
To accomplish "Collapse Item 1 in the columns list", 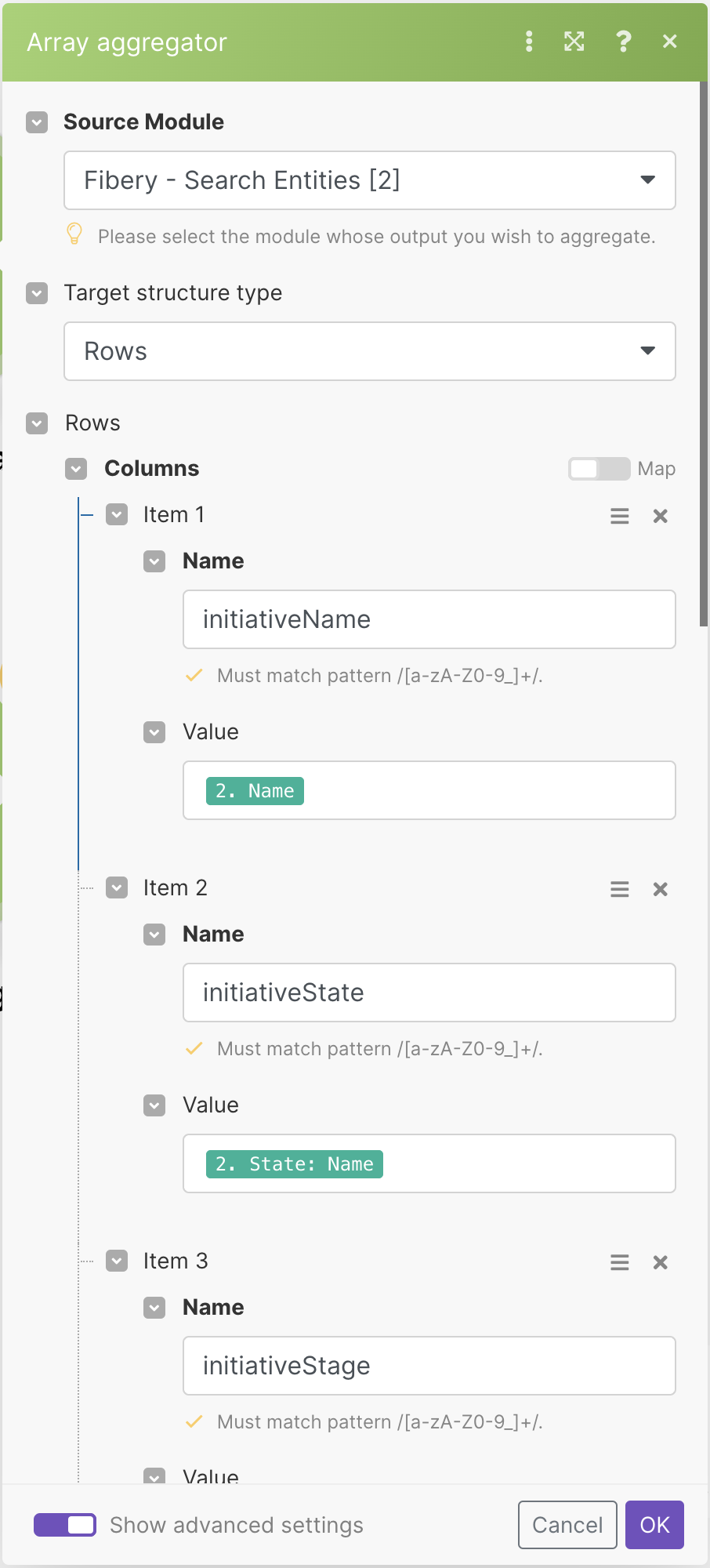I will (x=117, y=515).
